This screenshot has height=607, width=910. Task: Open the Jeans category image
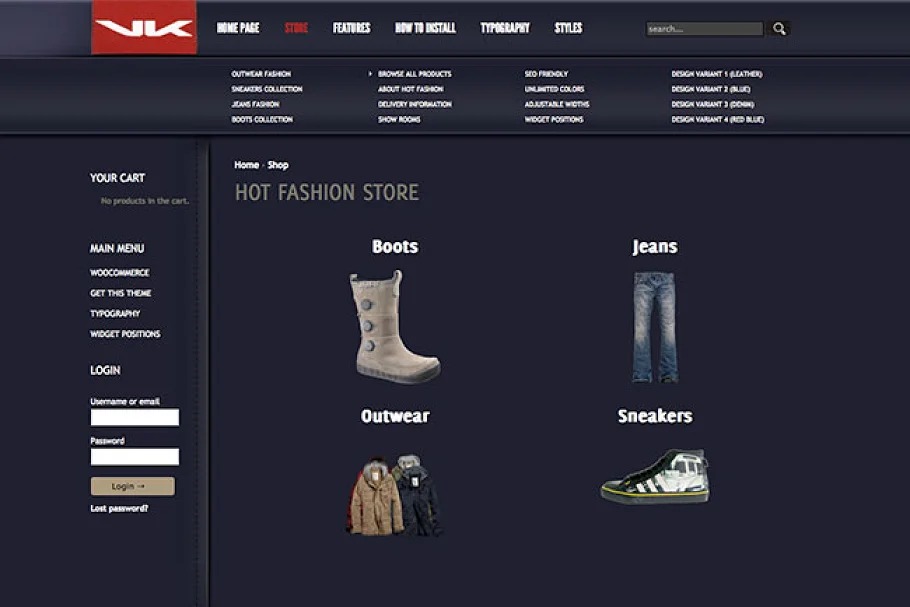tap(655, 327)
